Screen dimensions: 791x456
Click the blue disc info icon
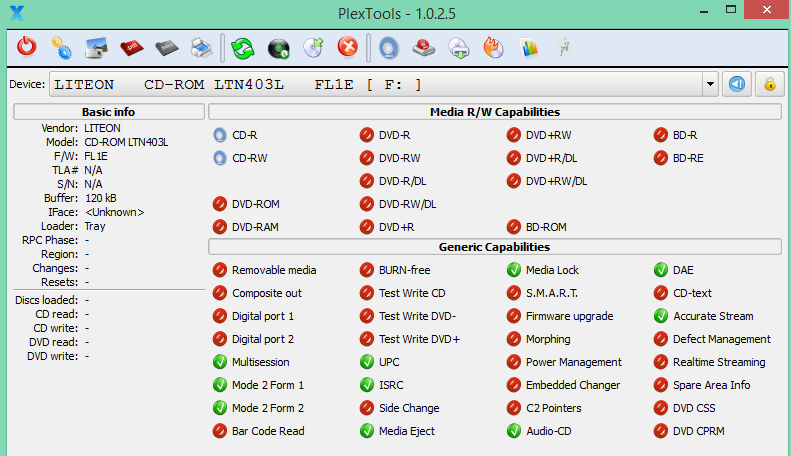pos(389,48)
